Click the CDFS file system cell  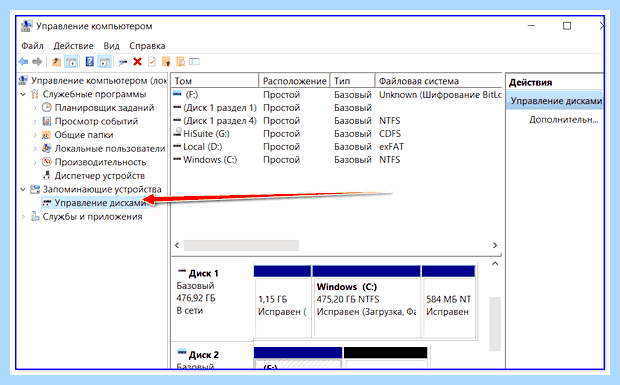click(x=390, y=134)
